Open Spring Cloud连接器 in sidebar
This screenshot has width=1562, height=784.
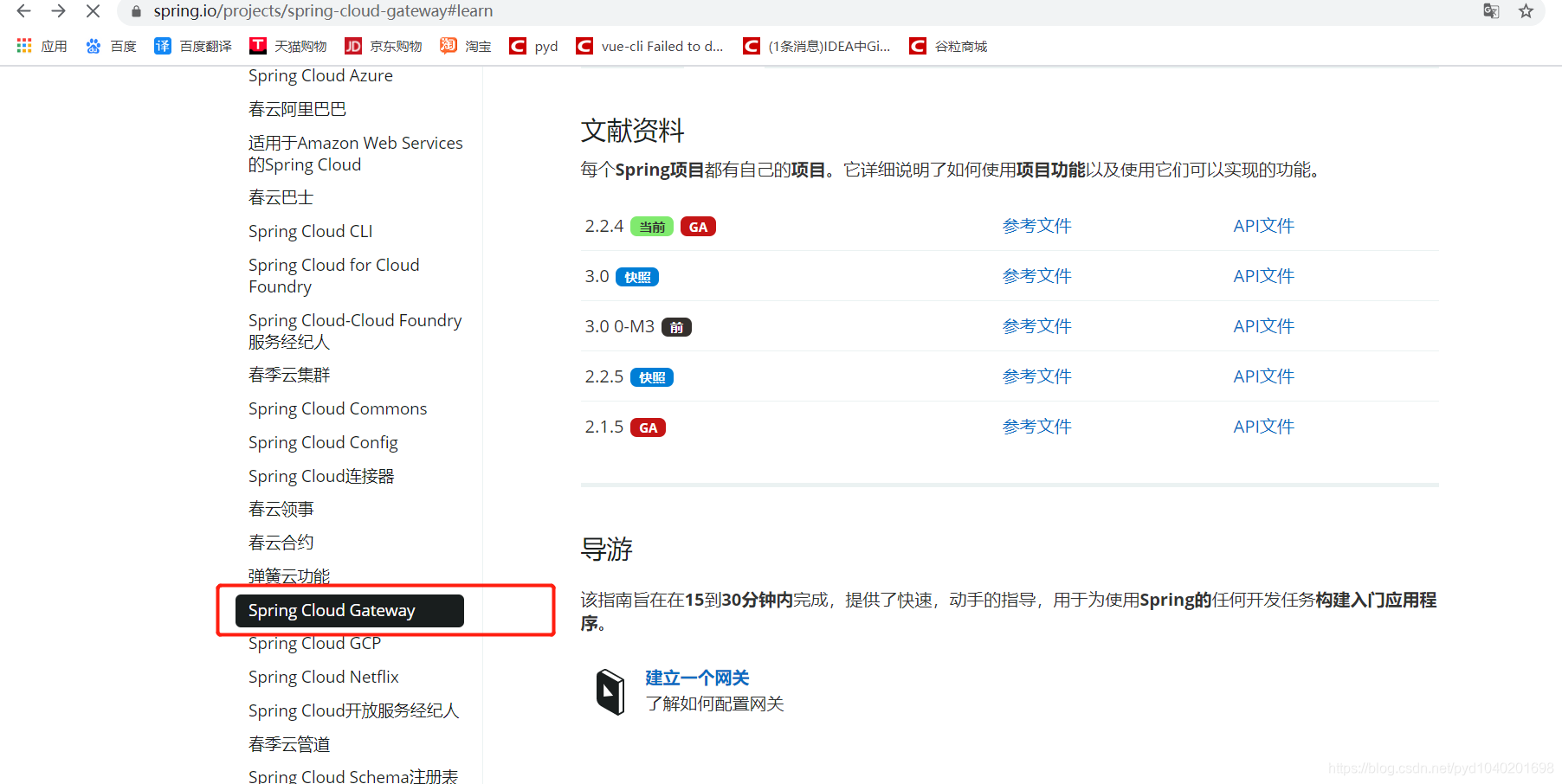point(321,476)
